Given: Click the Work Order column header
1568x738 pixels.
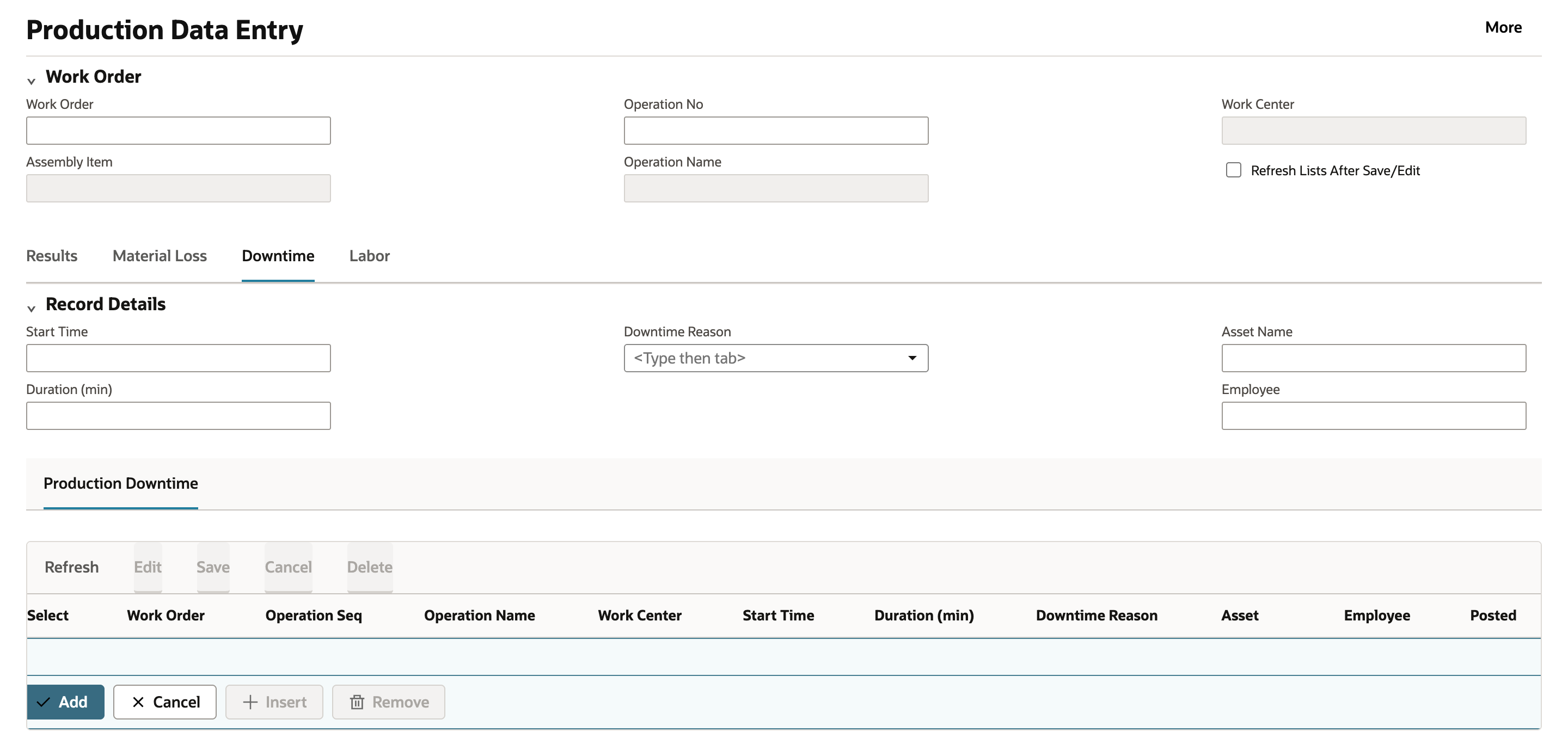Looking at the screenshot, I should pos(166,615).
